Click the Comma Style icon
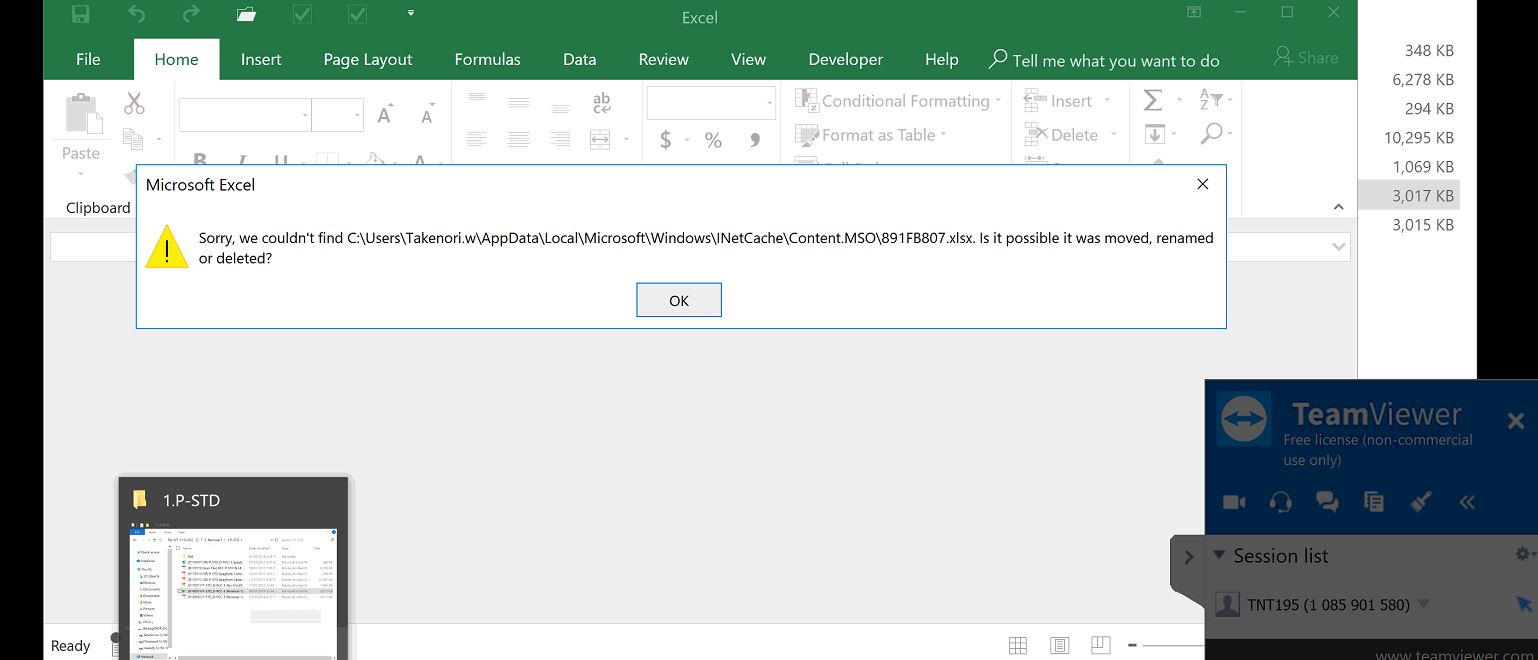This screenshot has width=1538, height=660. (x=756, y=140)
